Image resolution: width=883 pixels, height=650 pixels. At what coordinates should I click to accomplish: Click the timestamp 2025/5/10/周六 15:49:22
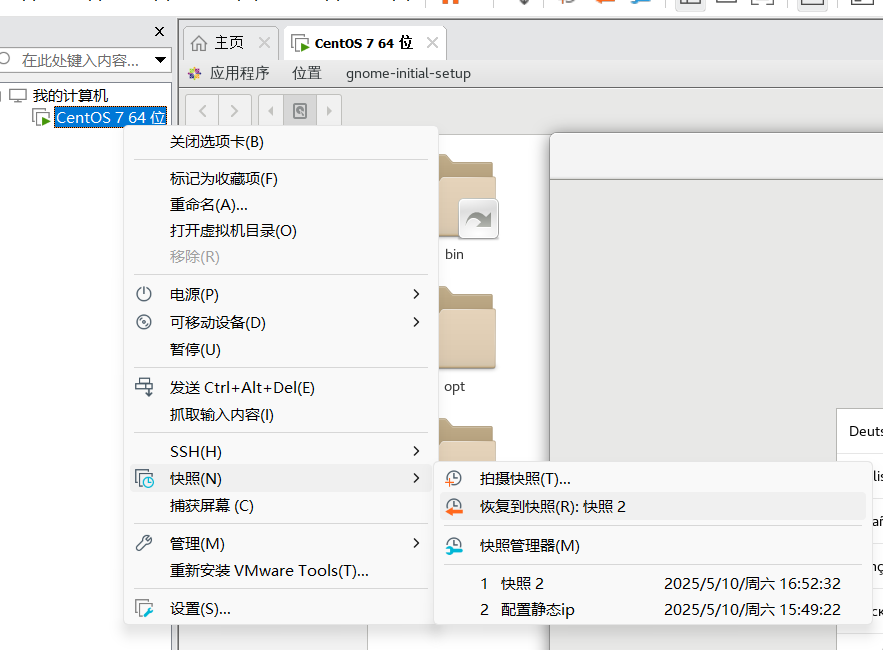tap(752, 609)
